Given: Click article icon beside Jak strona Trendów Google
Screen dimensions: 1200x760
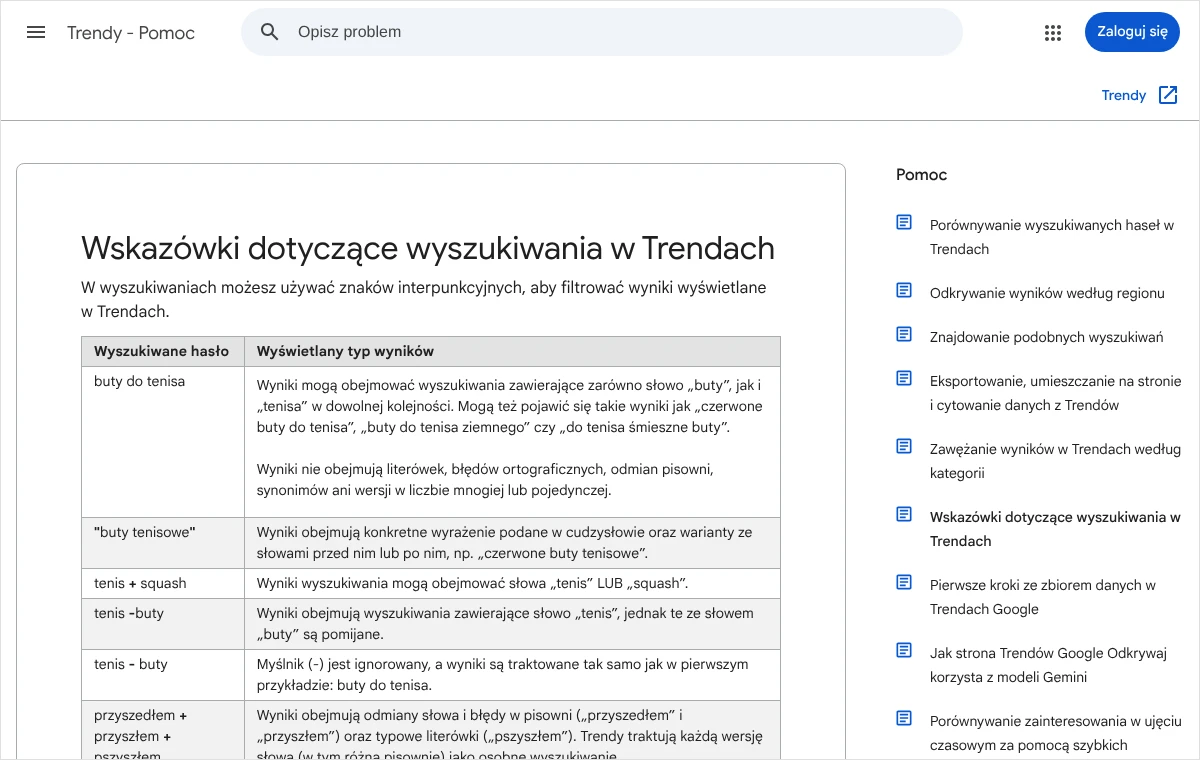Looking at the screenshot, I should pos(904,650).
